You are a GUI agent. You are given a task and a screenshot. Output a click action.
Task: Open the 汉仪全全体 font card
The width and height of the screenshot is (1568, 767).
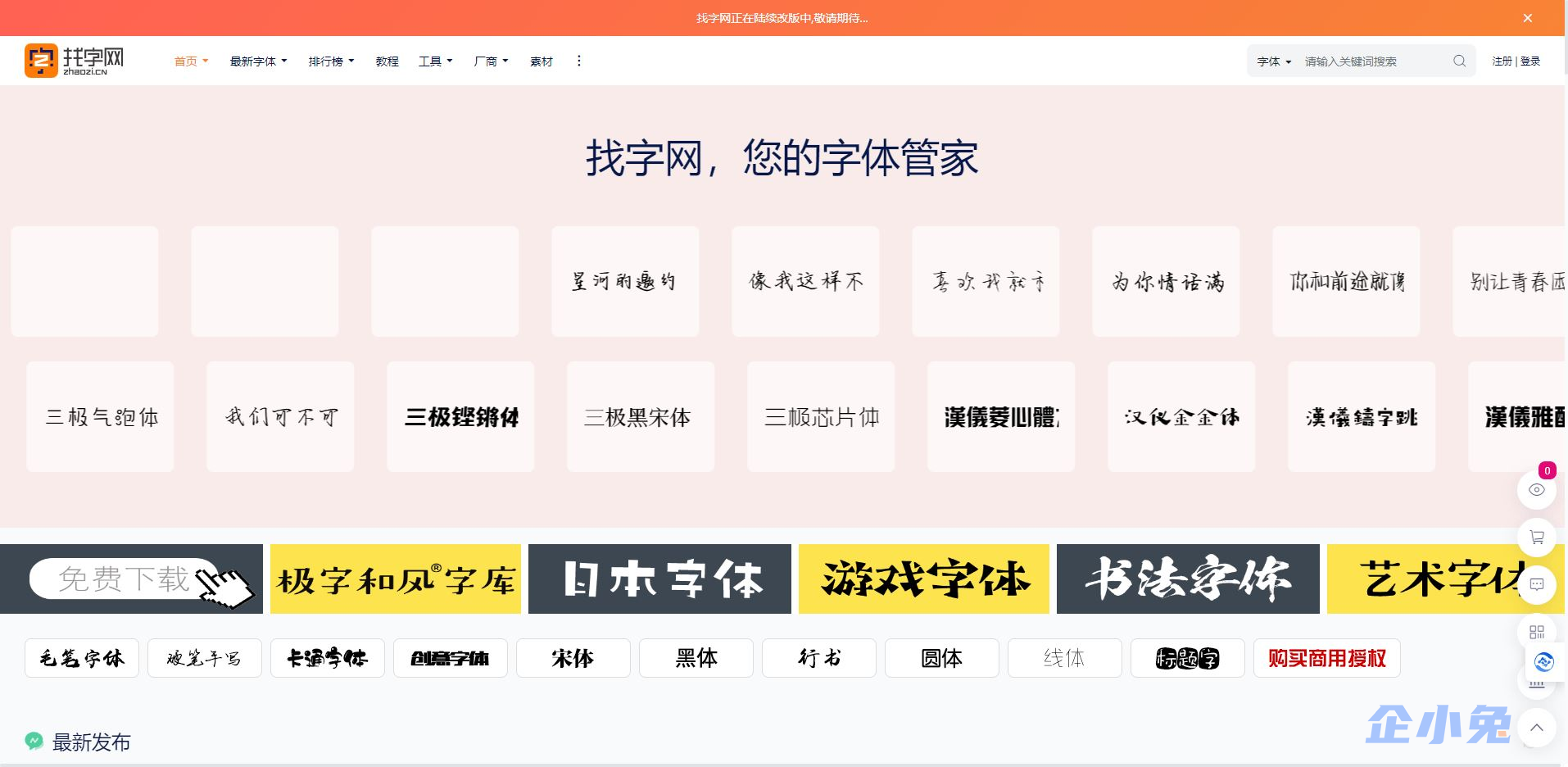click(1181, 416)
